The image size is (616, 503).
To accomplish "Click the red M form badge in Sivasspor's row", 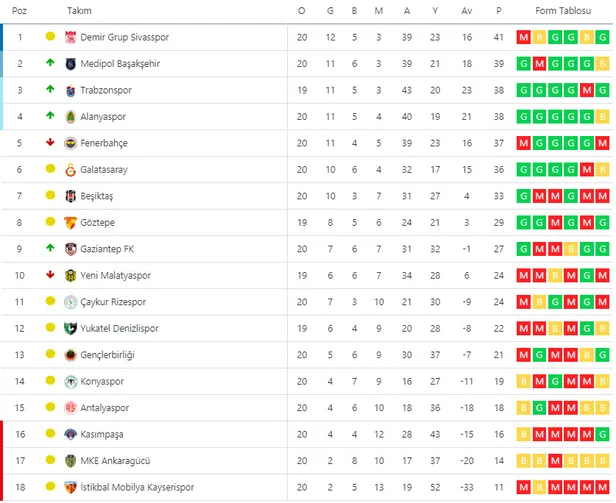I will 524,37.
